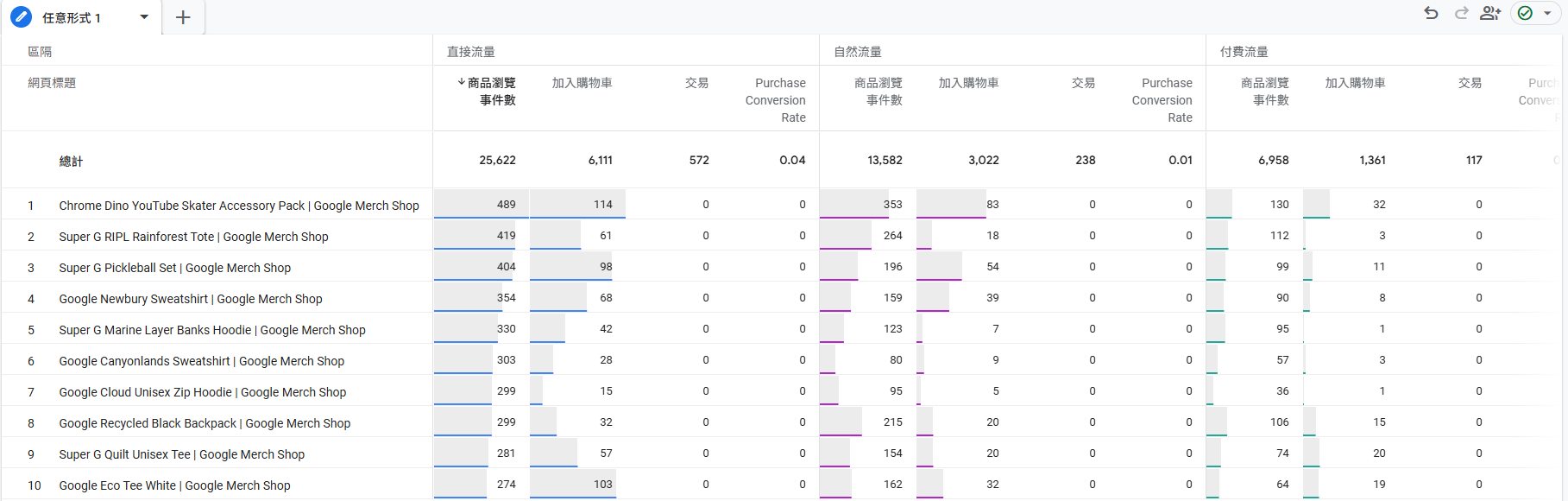
Task: Click 加入購物車 column header under 直接流量
Action: [x=582, y=83]
